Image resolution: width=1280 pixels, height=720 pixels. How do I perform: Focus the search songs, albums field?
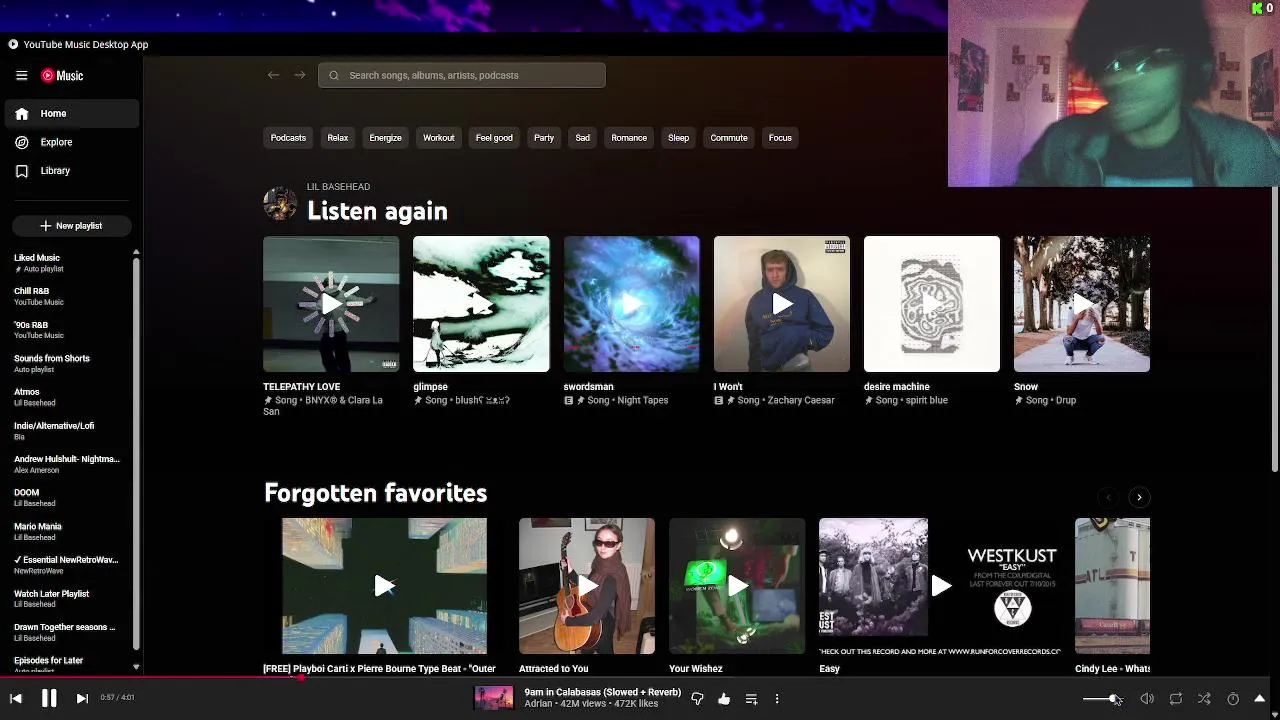[x=462, y=75]
